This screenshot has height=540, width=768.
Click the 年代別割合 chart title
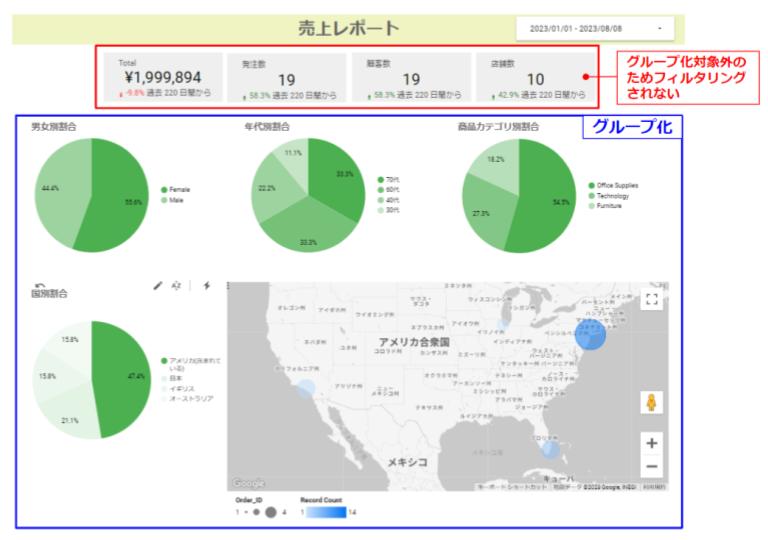pos(267,126)
